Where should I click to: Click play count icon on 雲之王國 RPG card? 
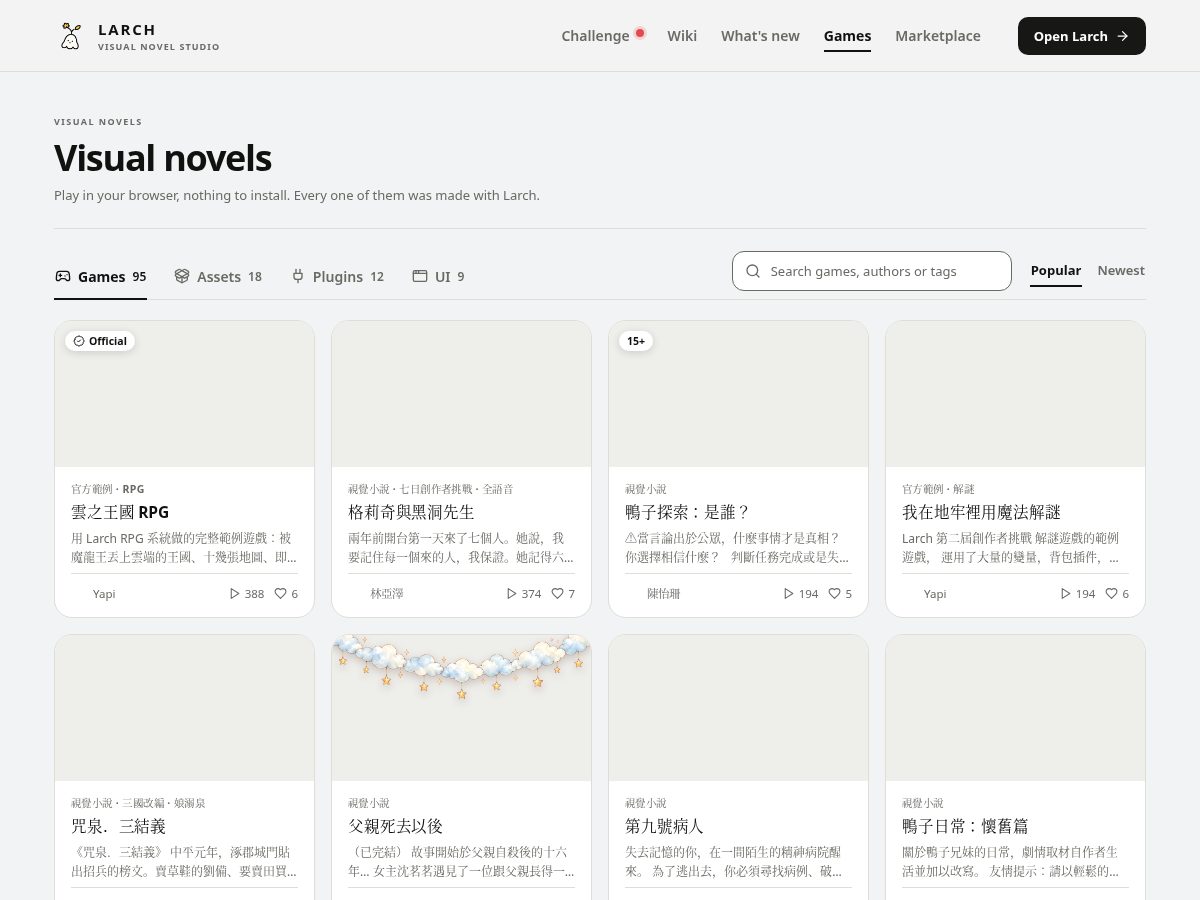point(235,594)
